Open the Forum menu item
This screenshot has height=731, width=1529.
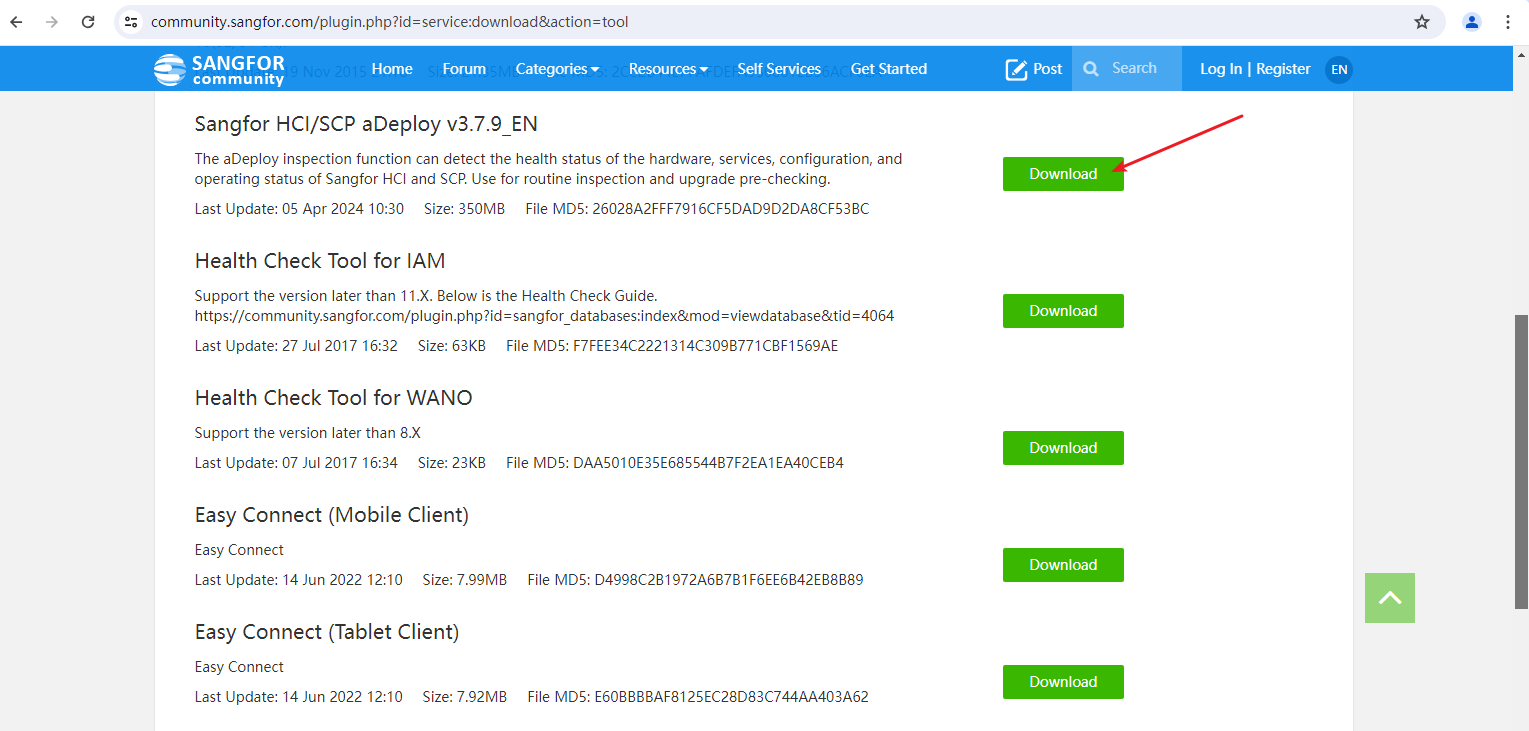tap(464, 69)
